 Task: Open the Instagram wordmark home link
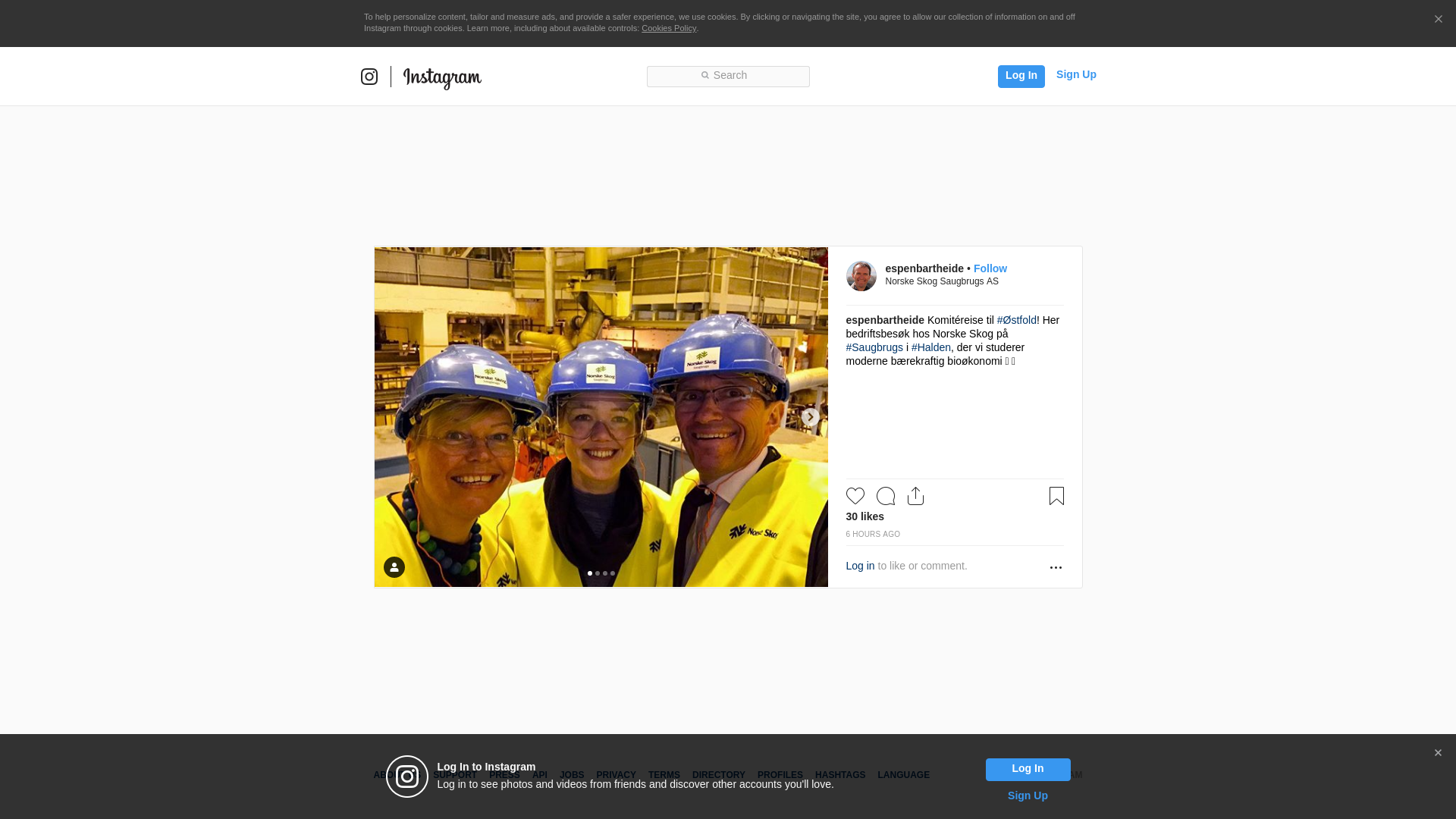point(442,78)
